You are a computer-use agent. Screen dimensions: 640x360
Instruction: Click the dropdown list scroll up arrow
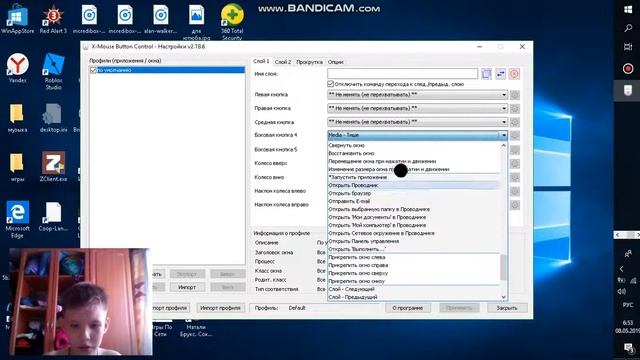[x=503, y=145]
